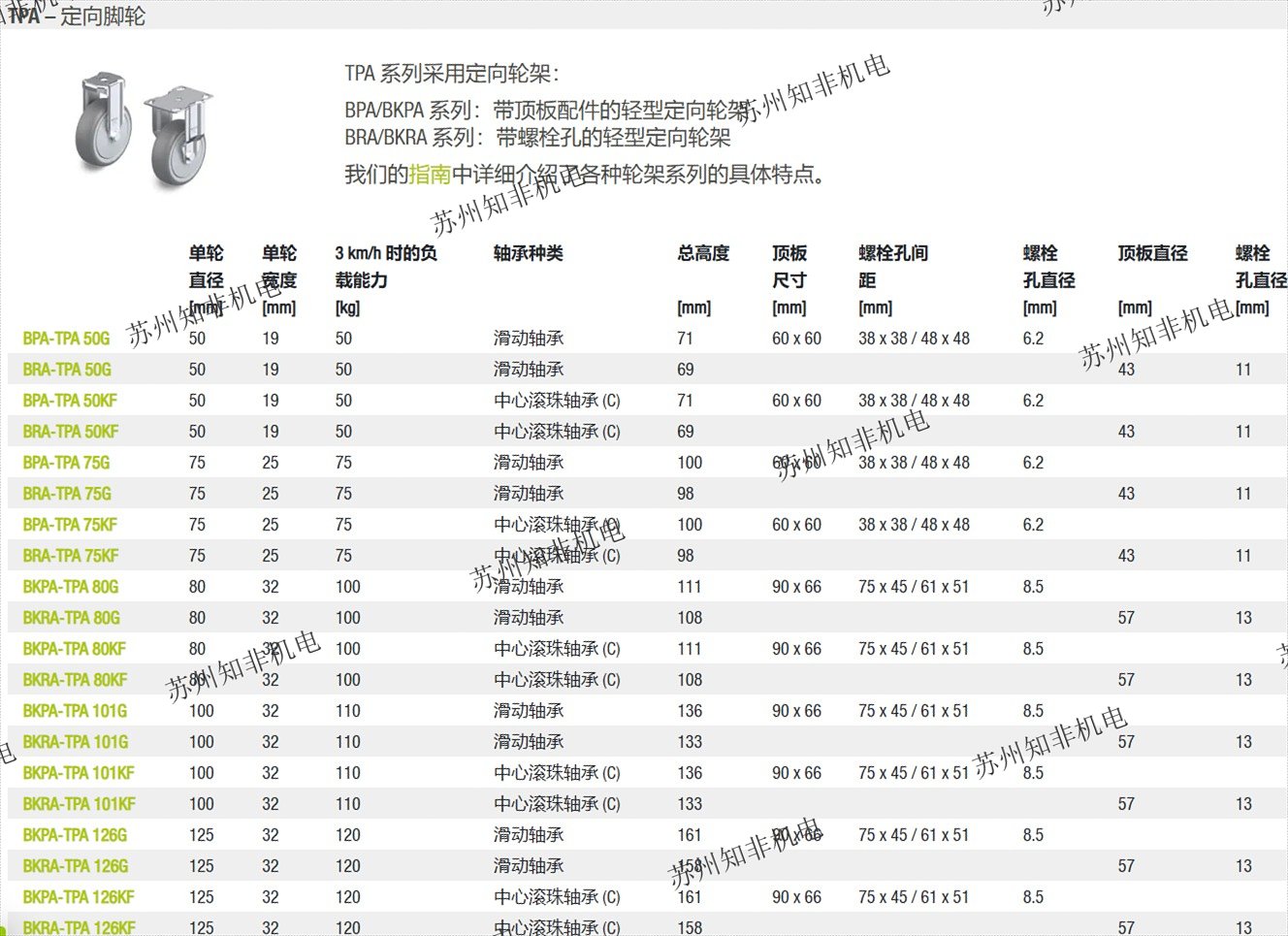Open product BKPA-TPA 80G
This screenshot has height=936, width=1288.
(71, 587)
